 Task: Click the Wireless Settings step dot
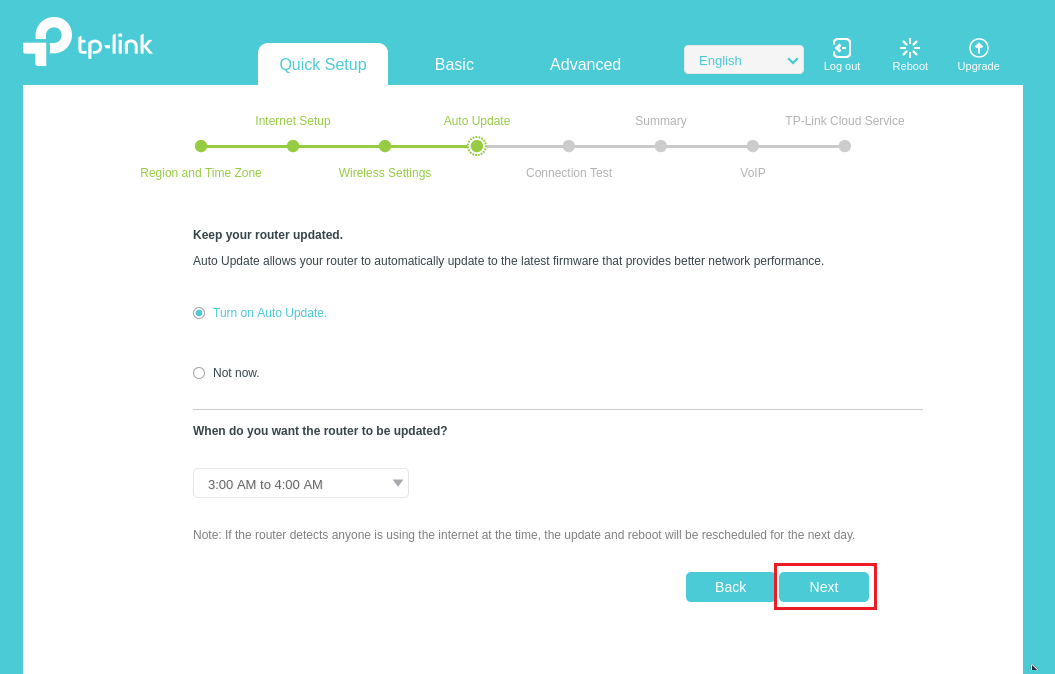pyautogui.click(x=385, y=146)
